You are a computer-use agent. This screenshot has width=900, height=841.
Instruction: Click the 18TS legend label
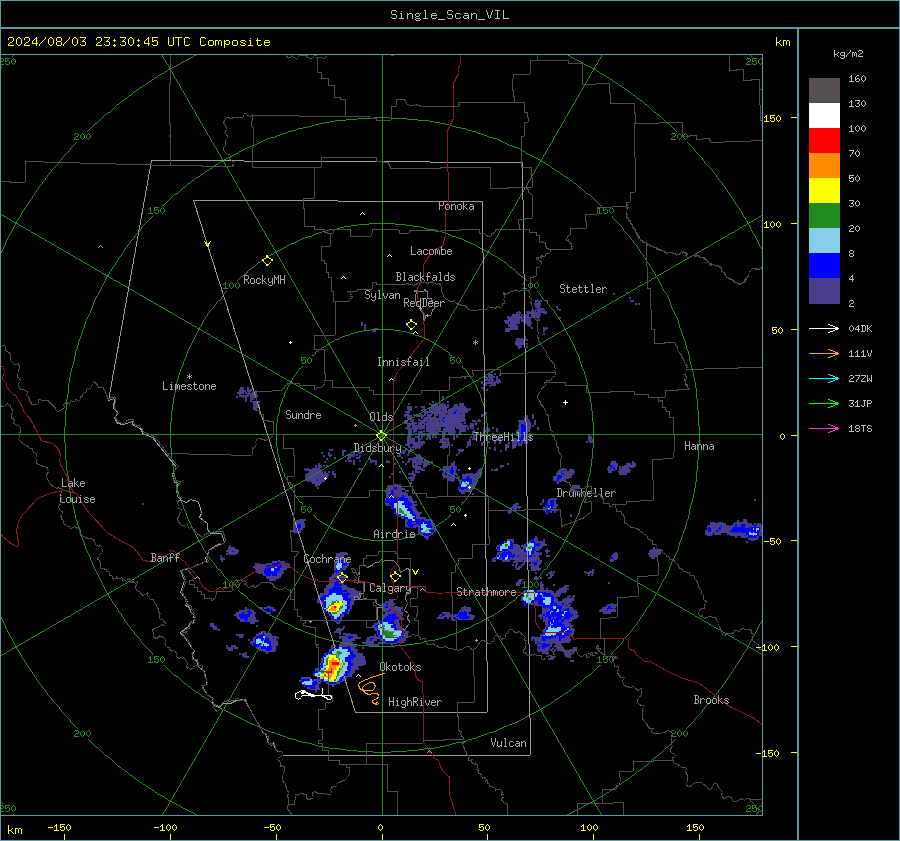click(860, 429)
